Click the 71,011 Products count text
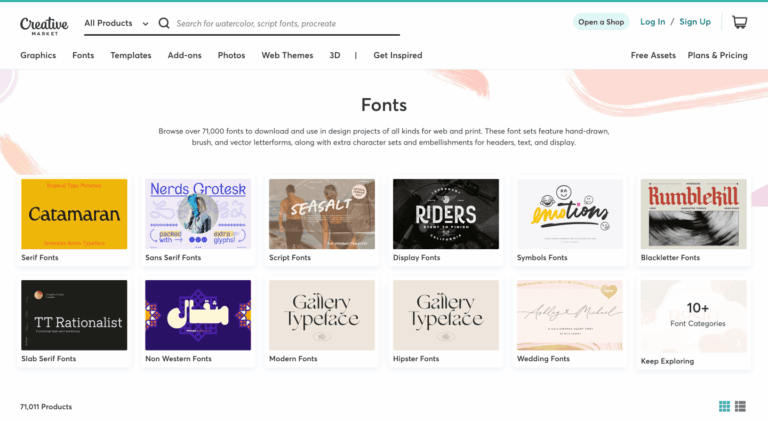This screenshot has width=768, height=421. point(46,407)
